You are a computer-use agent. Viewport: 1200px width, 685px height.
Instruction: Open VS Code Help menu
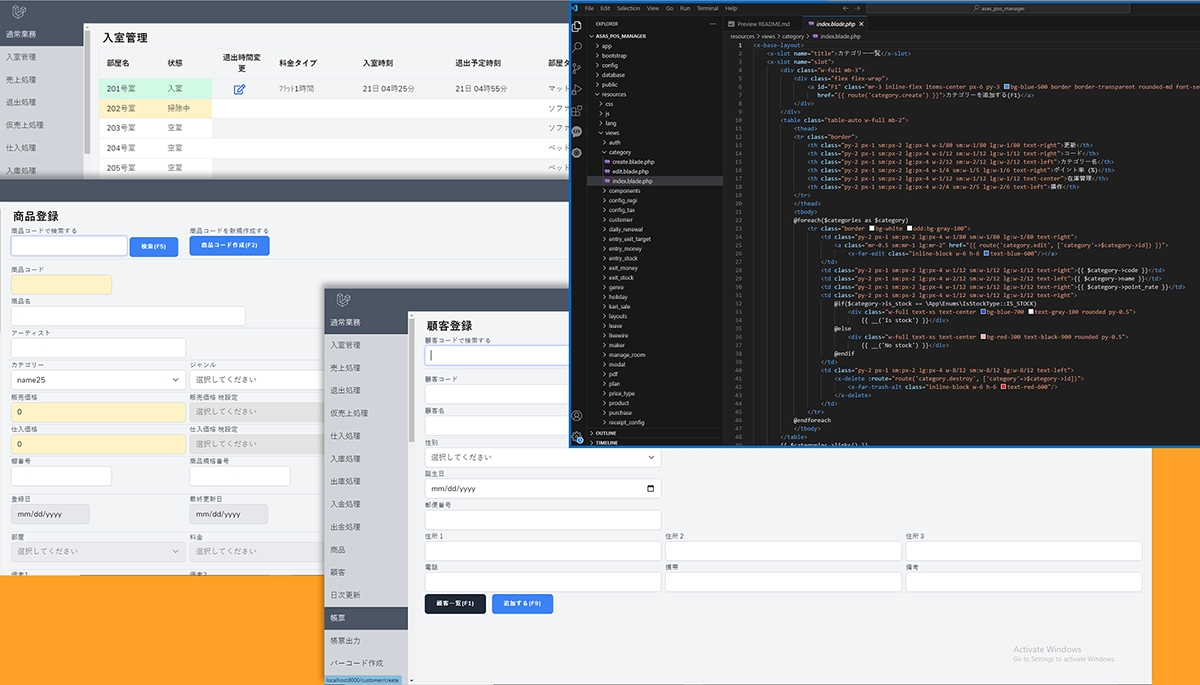click(x=732, y=8)
